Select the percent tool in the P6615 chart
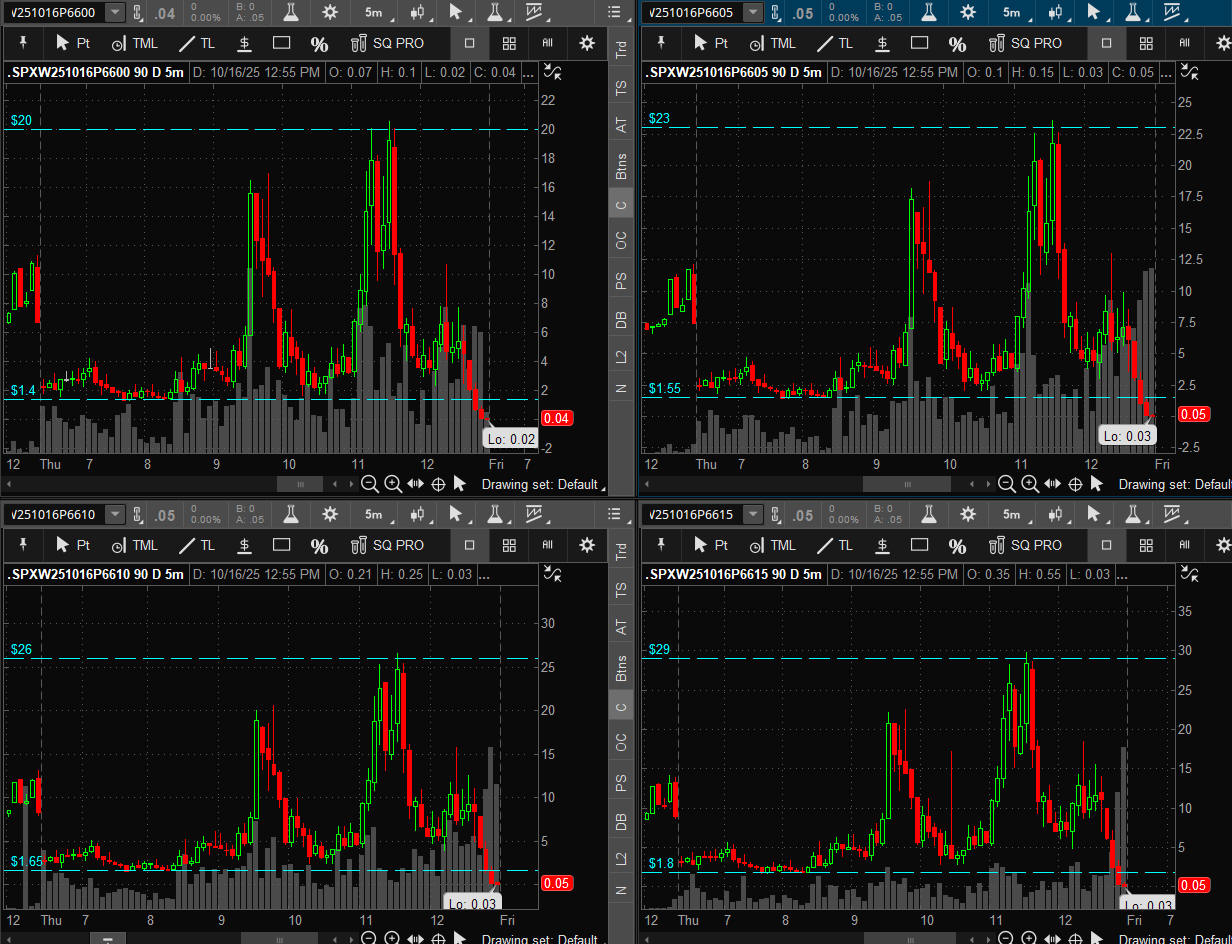The height and width of the screenshot is (944, 1232). [957, 545]
